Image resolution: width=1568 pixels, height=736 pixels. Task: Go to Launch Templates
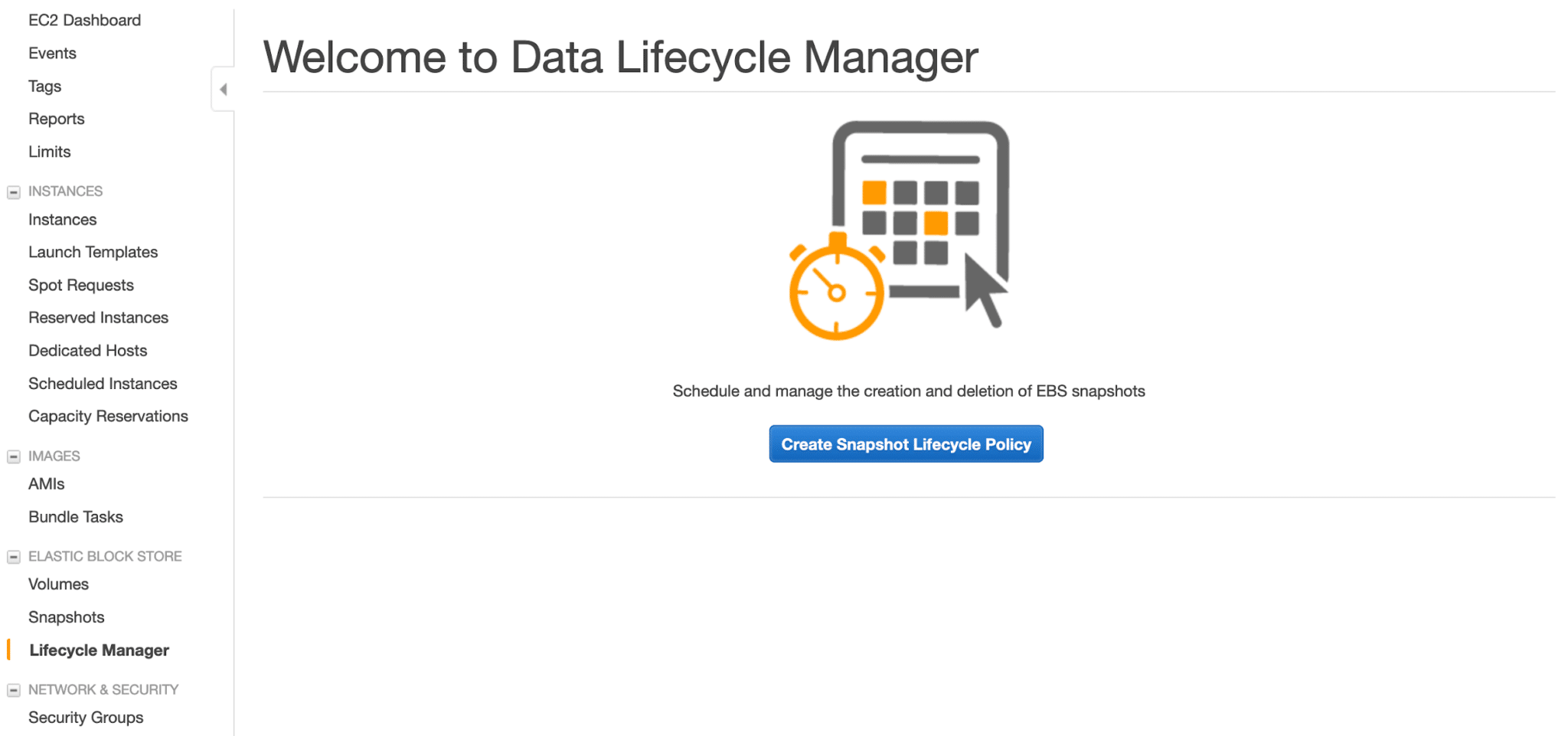93,252
